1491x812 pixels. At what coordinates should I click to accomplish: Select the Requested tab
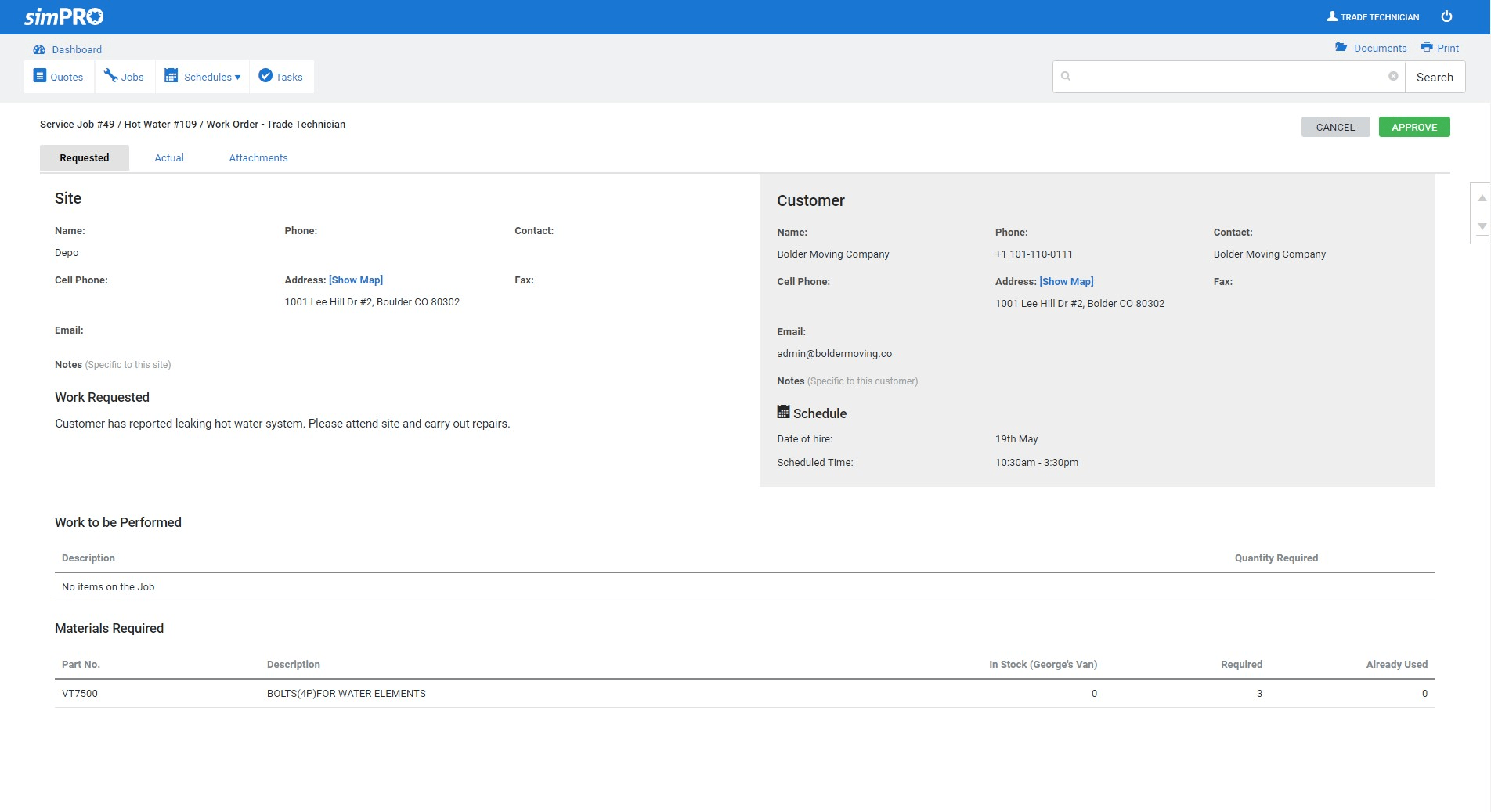[85, 157]
